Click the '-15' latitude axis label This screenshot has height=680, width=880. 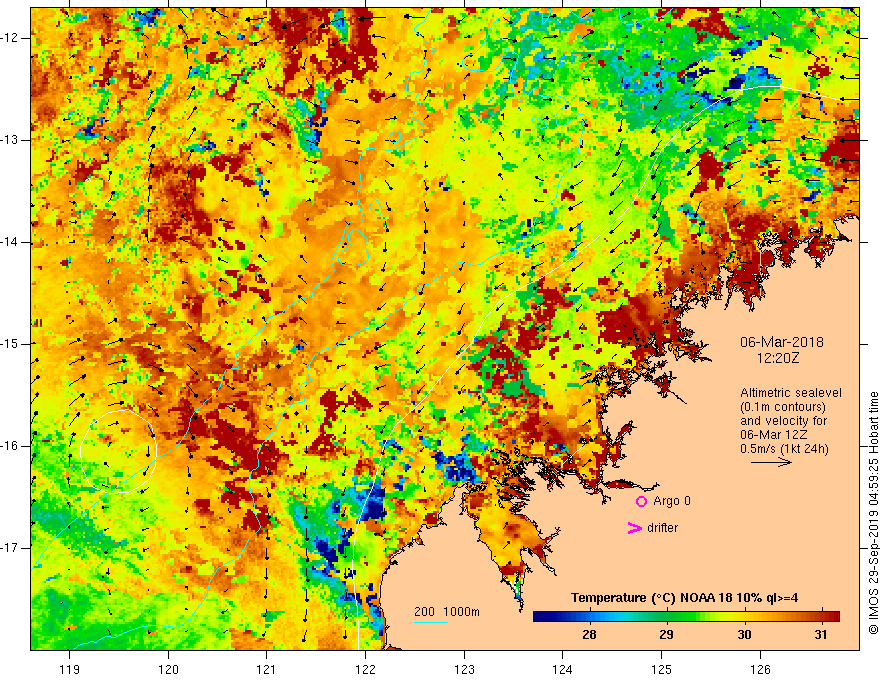click(11, 344)
